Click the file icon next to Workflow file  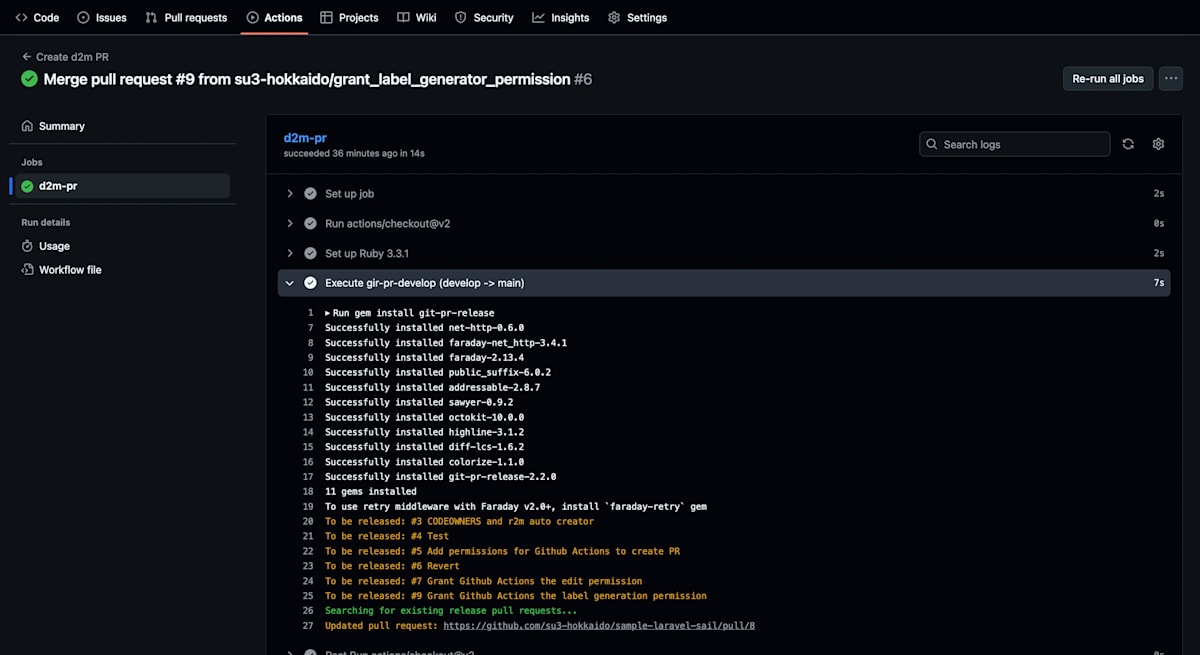point(28,270)
